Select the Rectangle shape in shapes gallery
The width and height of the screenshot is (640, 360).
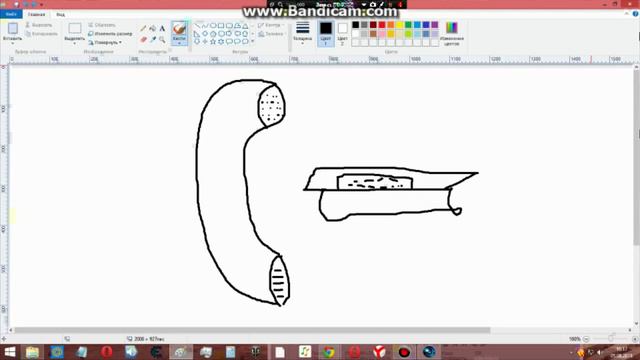click(x=221, y=26)
